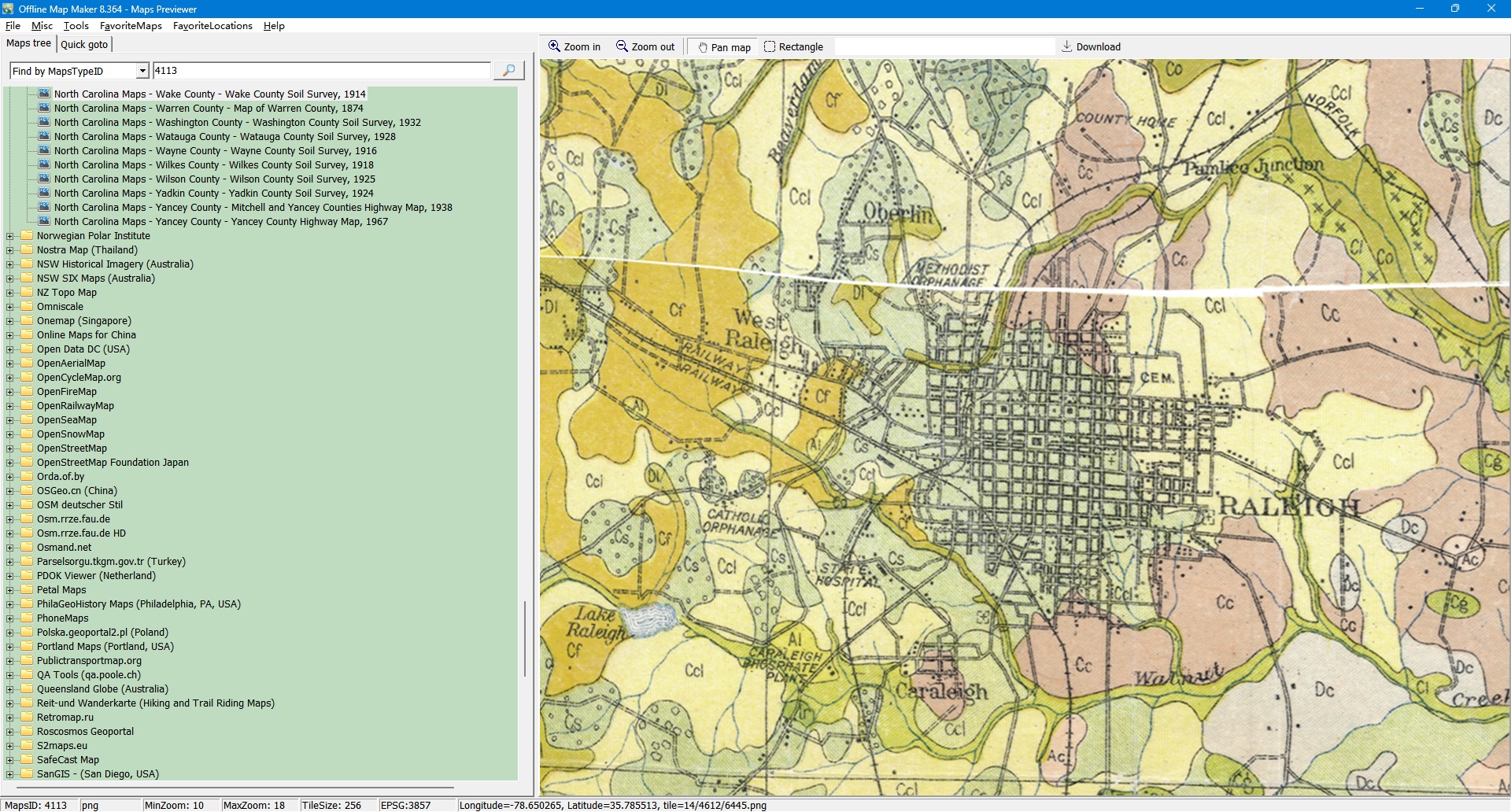Open the Tools menu

(x=76, y=26)
